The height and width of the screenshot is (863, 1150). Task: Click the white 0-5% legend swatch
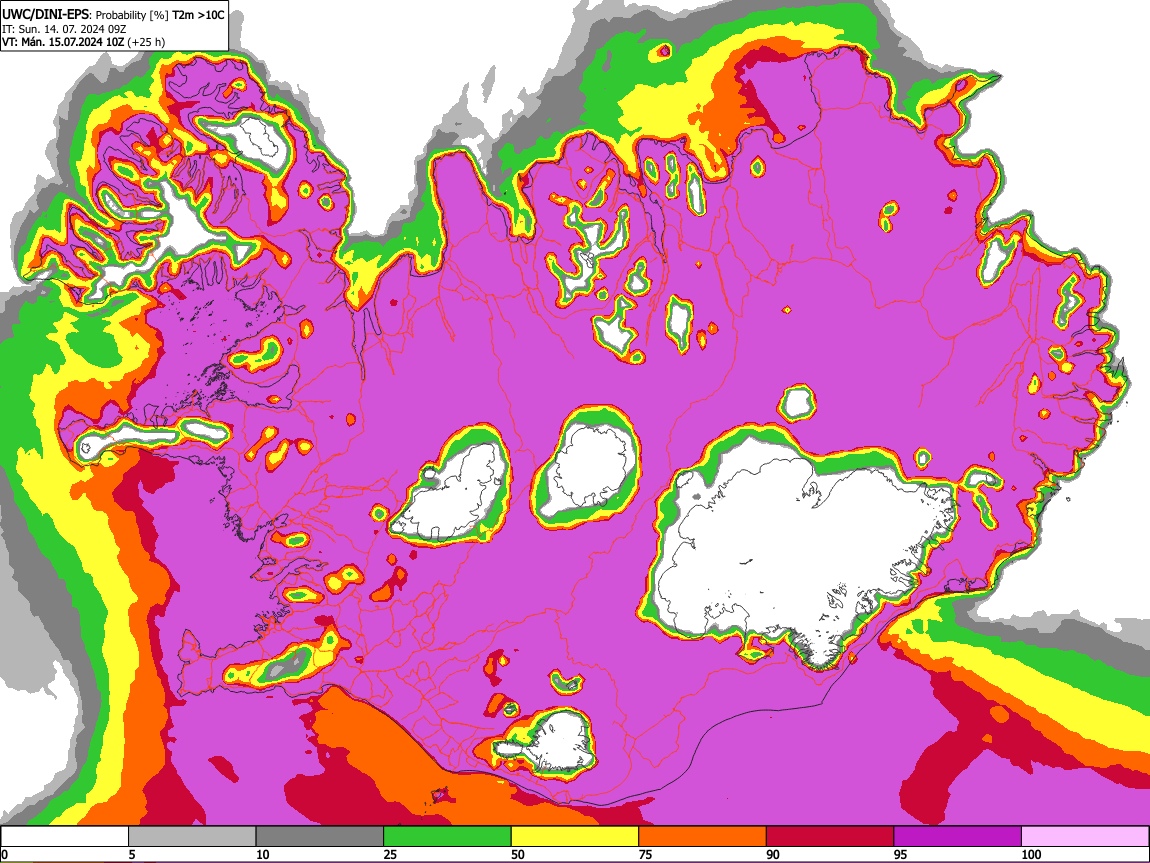point(65,836)
